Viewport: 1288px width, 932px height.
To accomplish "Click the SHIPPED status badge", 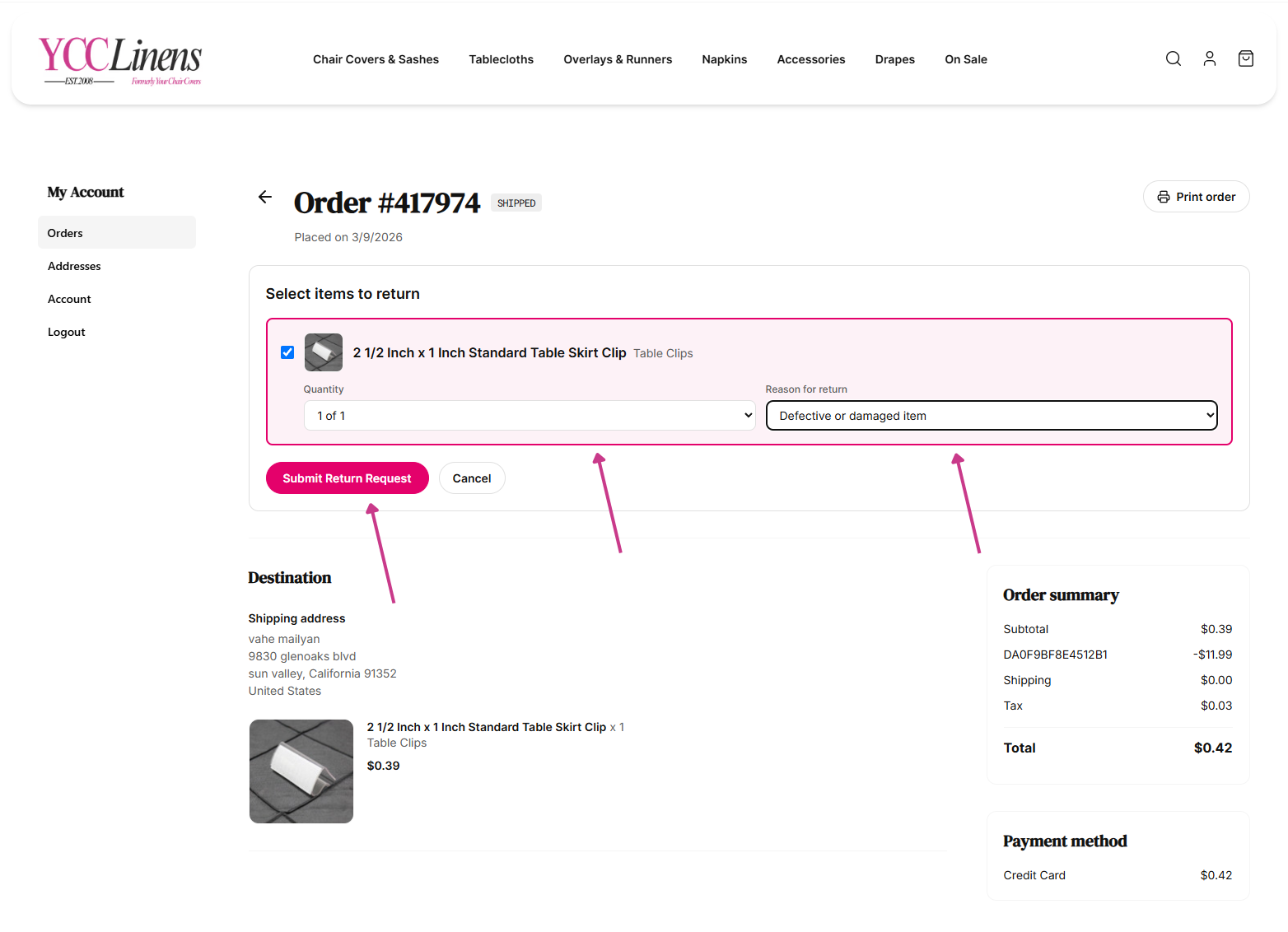I will pyautogui.click(x=516, y=203).
